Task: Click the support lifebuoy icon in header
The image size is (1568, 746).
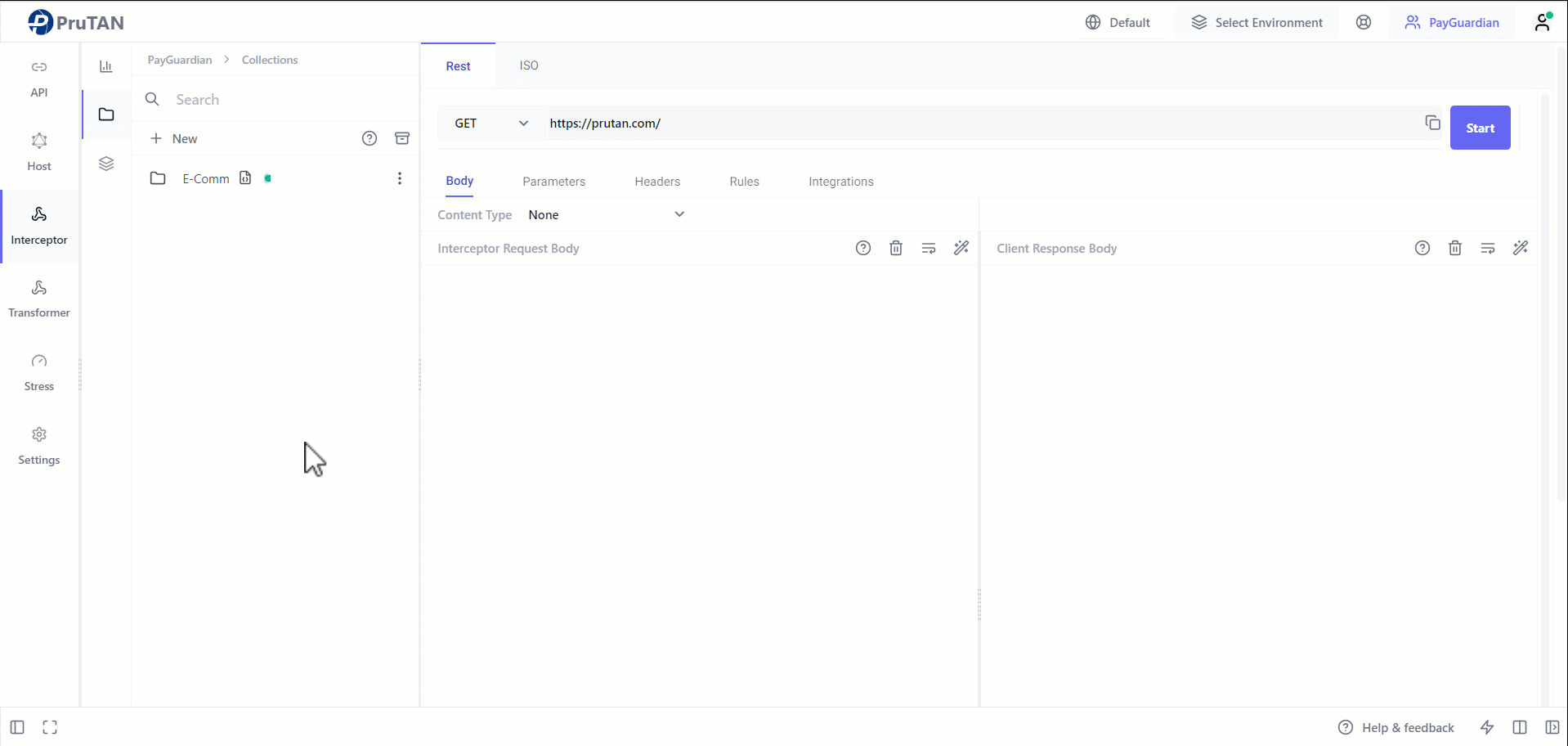Action: 1364,22
